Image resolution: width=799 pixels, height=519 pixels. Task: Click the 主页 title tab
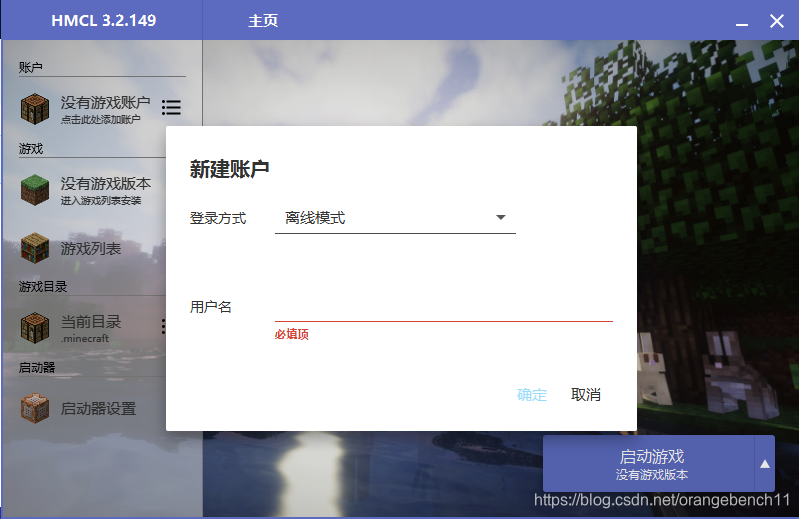click(x=263, y=21)
